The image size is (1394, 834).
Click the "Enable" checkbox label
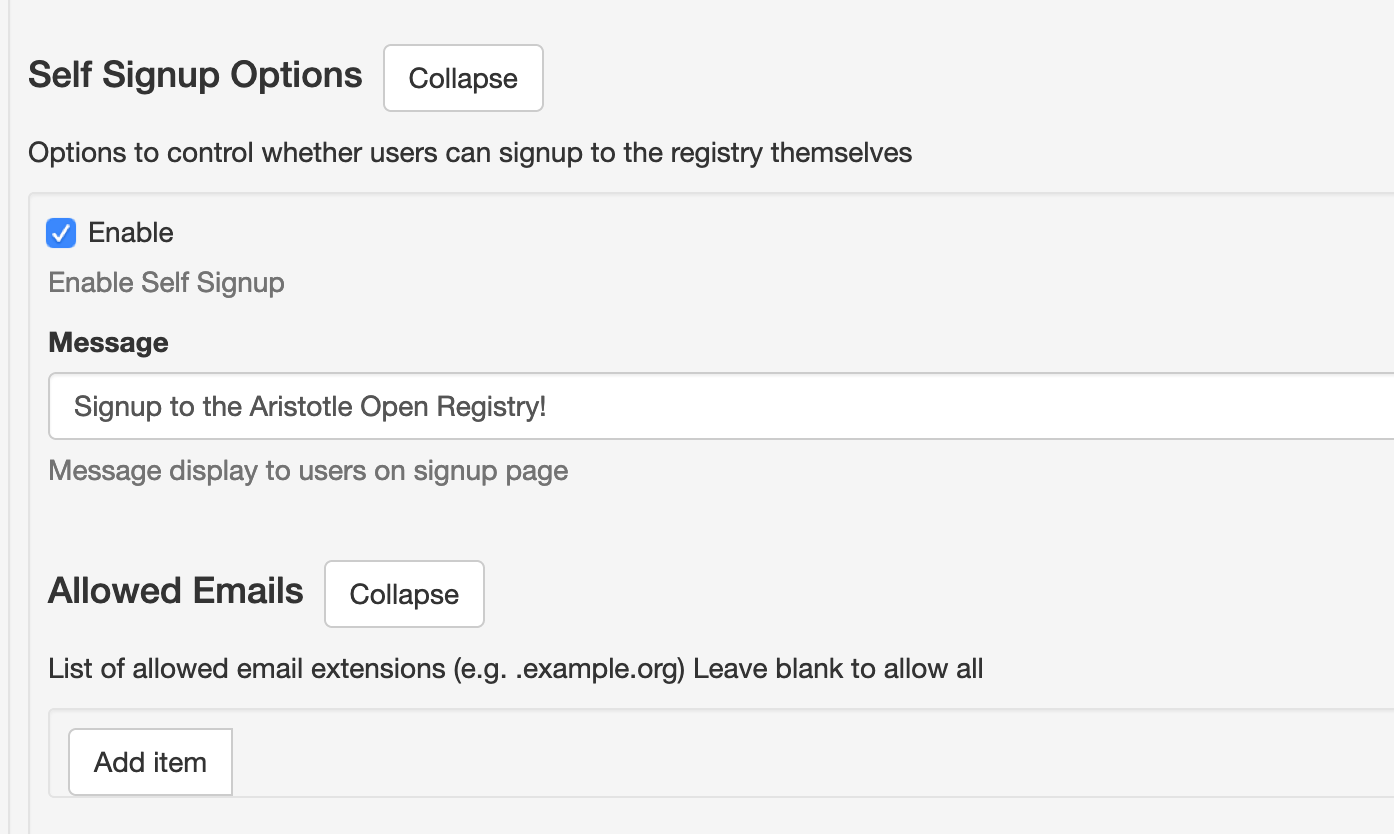[131, 233]
